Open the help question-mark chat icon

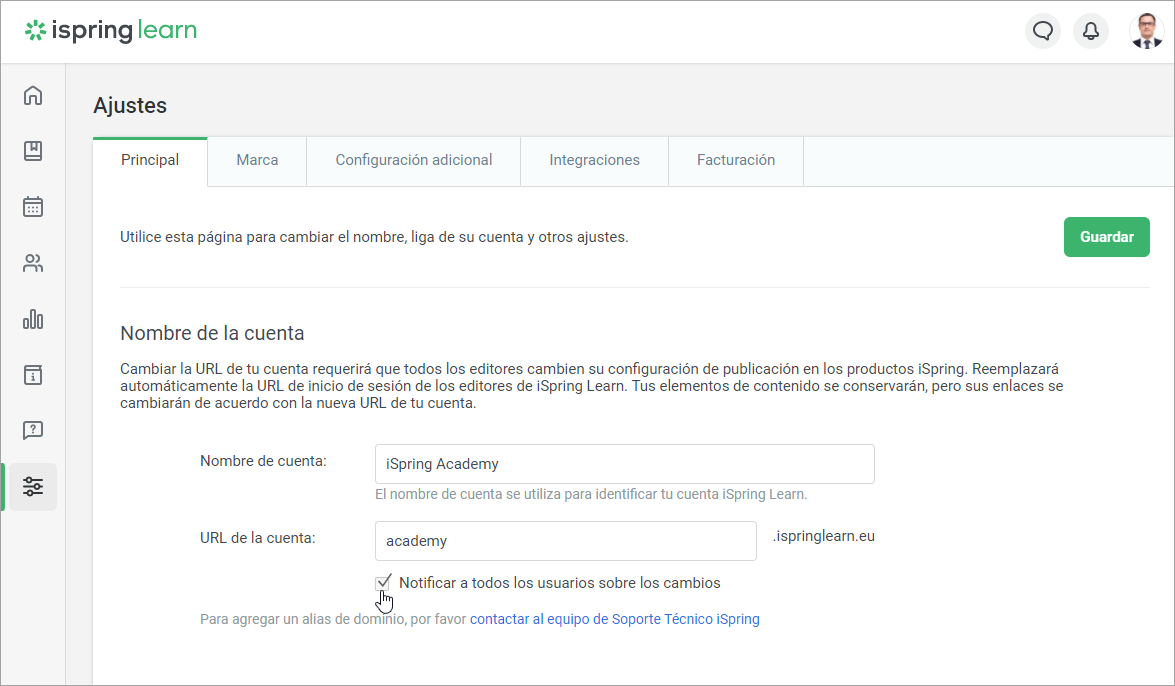[x=33, y=430]
